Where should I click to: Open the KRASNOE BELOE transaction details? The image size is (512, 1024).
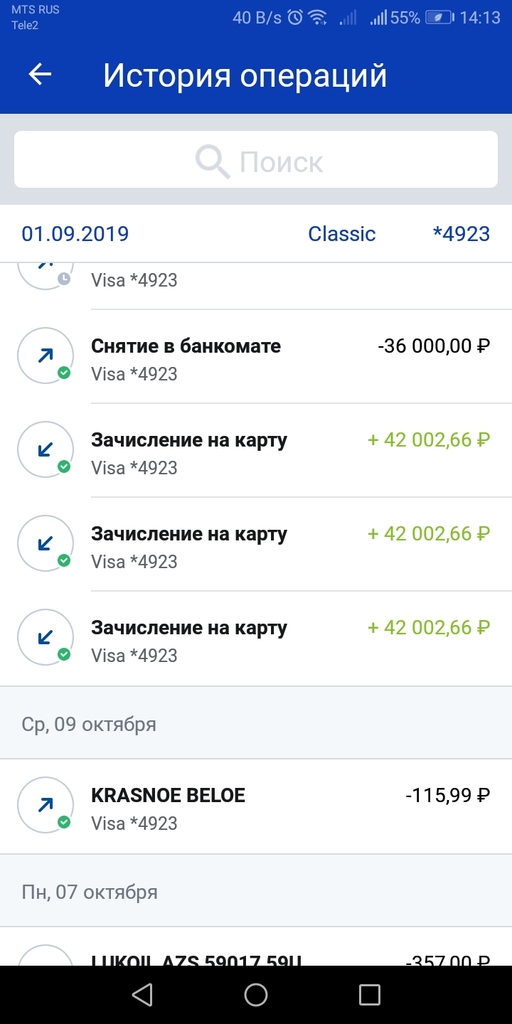(256, 806)
